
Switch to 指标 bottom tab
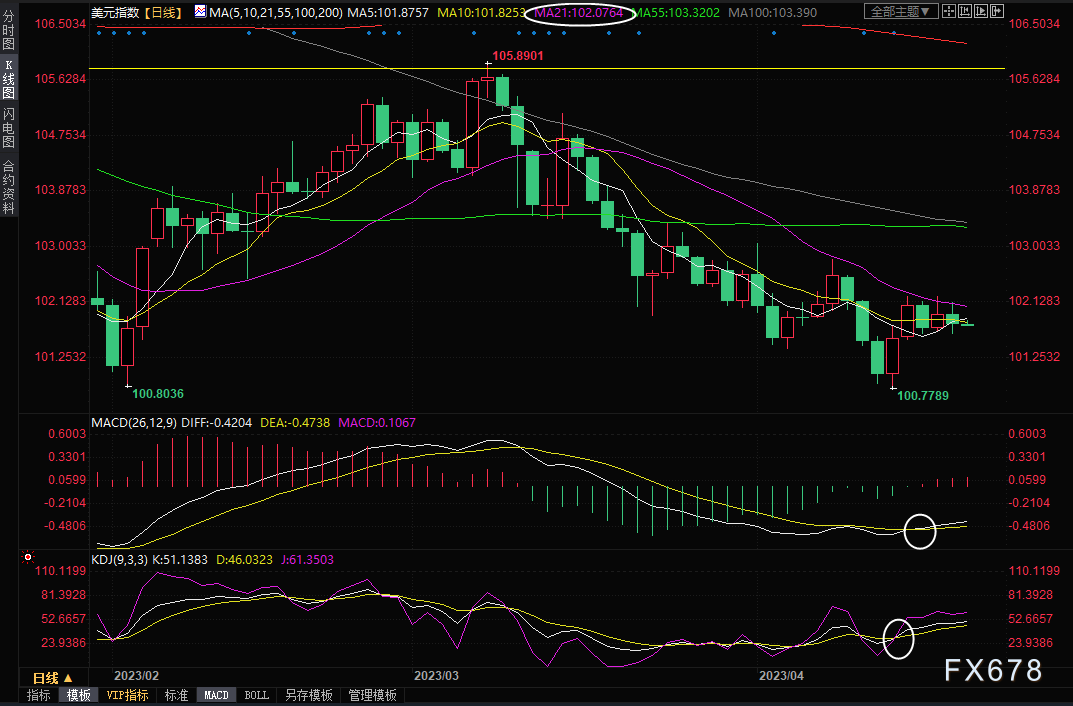coord(38,695)
